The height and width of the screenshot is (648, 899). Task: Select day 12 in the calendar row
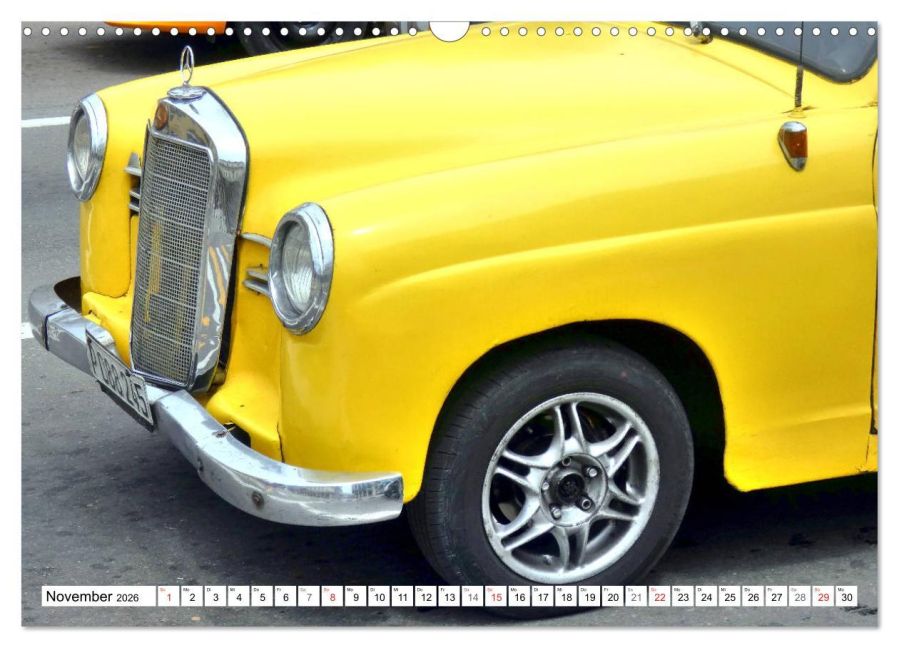(425, 597)
